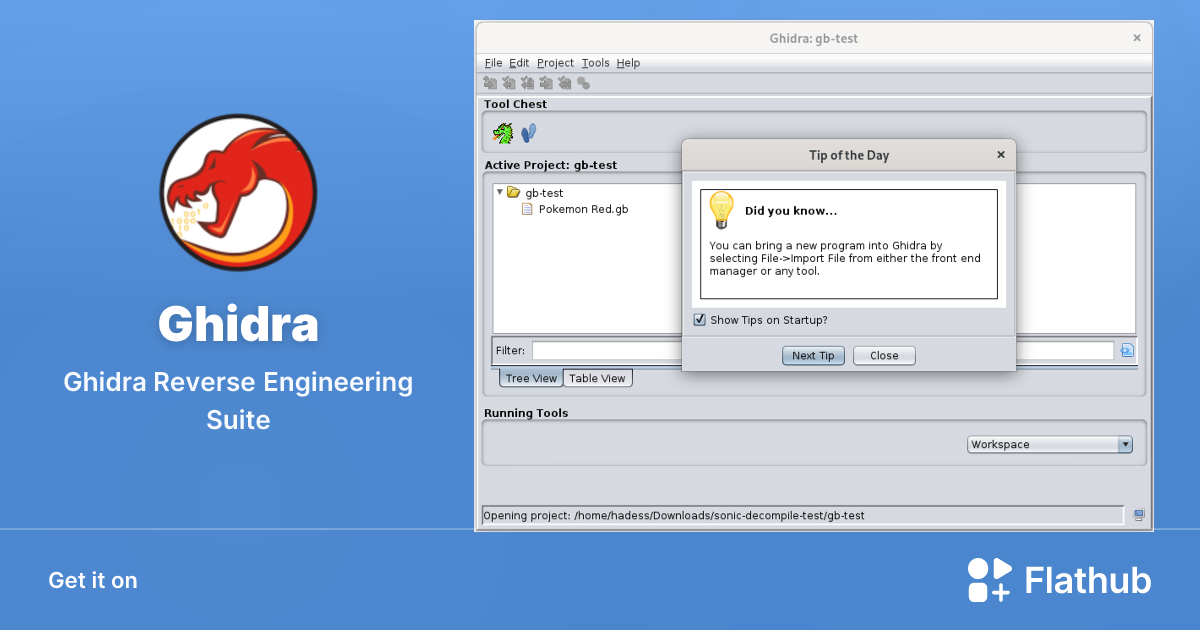Screen dimensions: 1200x630
Task: Select the first toolbar icon on the left
Action: tap(489, 83)
